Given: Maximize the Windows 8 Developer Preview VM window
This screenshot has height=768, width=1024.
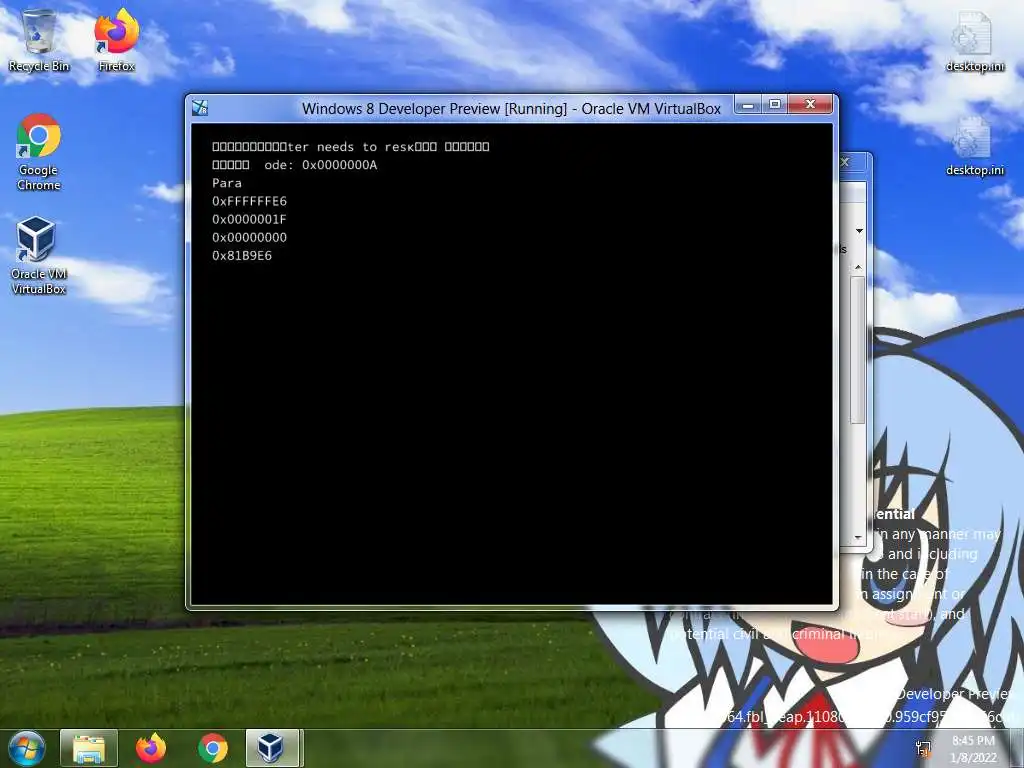Looking at the screenshot, I should (x=775, y=104).
